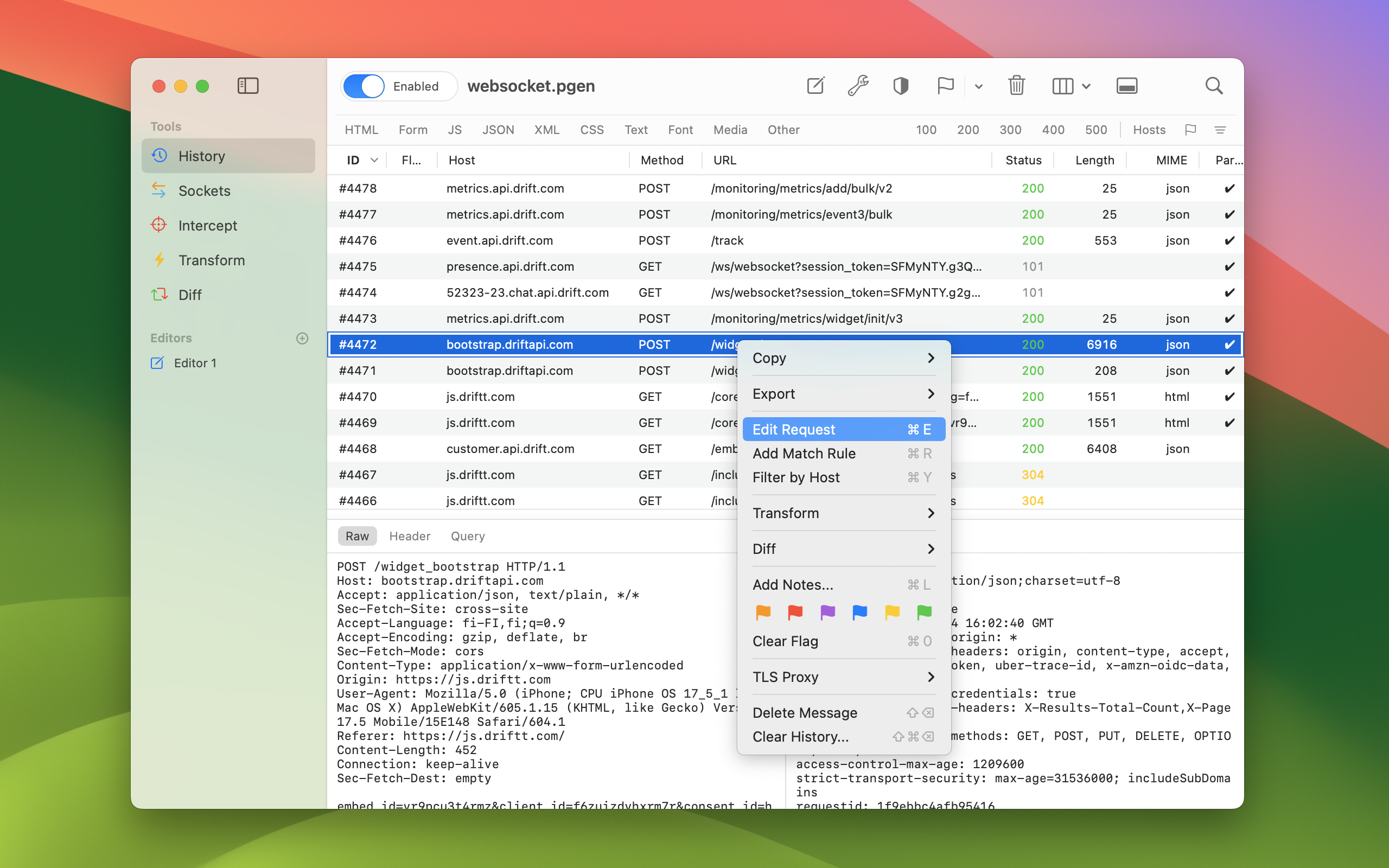1389x868 pixels.
Task: Open Sockets in the sidebar
Action: pyautogui.click(x=228, y=190)
